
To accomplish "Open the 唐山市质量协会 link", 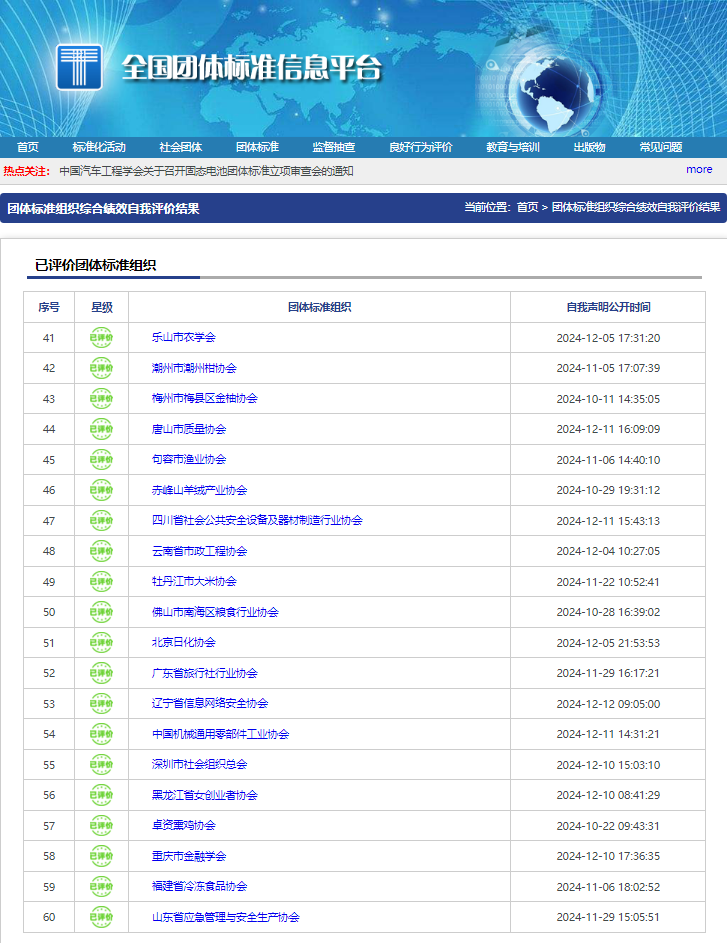I will (x=189, y=429).
